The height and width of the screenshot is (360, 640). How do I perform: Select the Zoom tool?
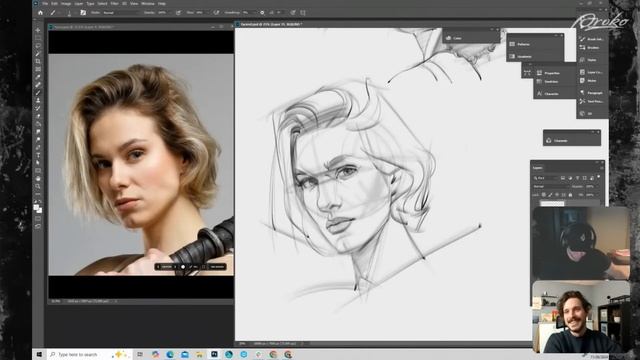click(38, 186)
